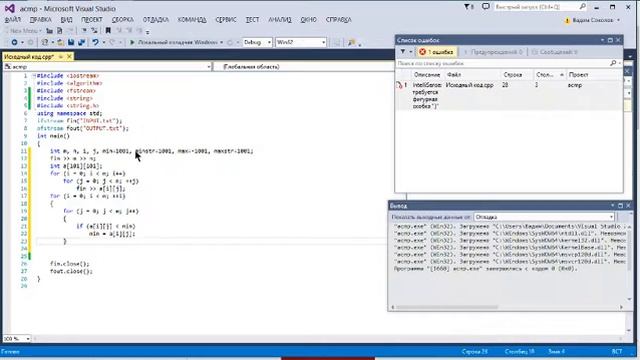Sort errors by Проект column

coord(578,75)
